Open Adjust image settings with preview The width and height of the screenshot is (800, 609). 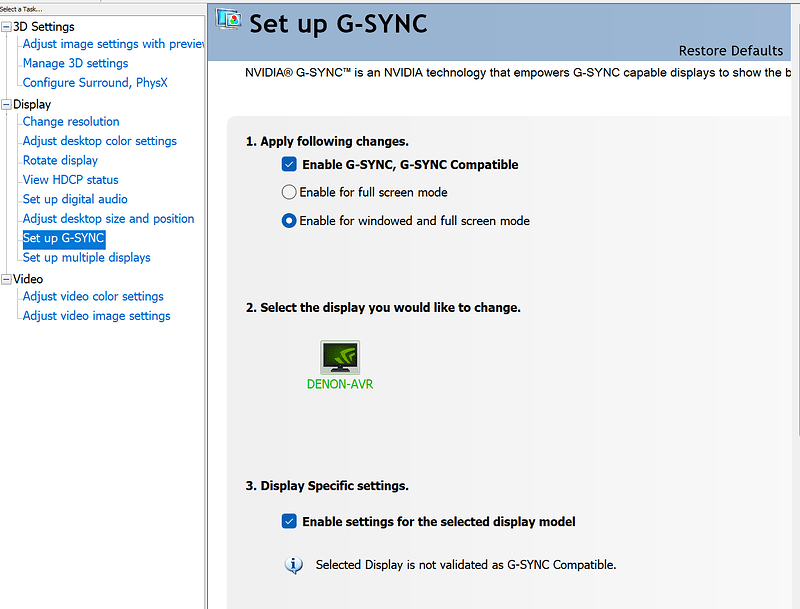coord(113,44)
